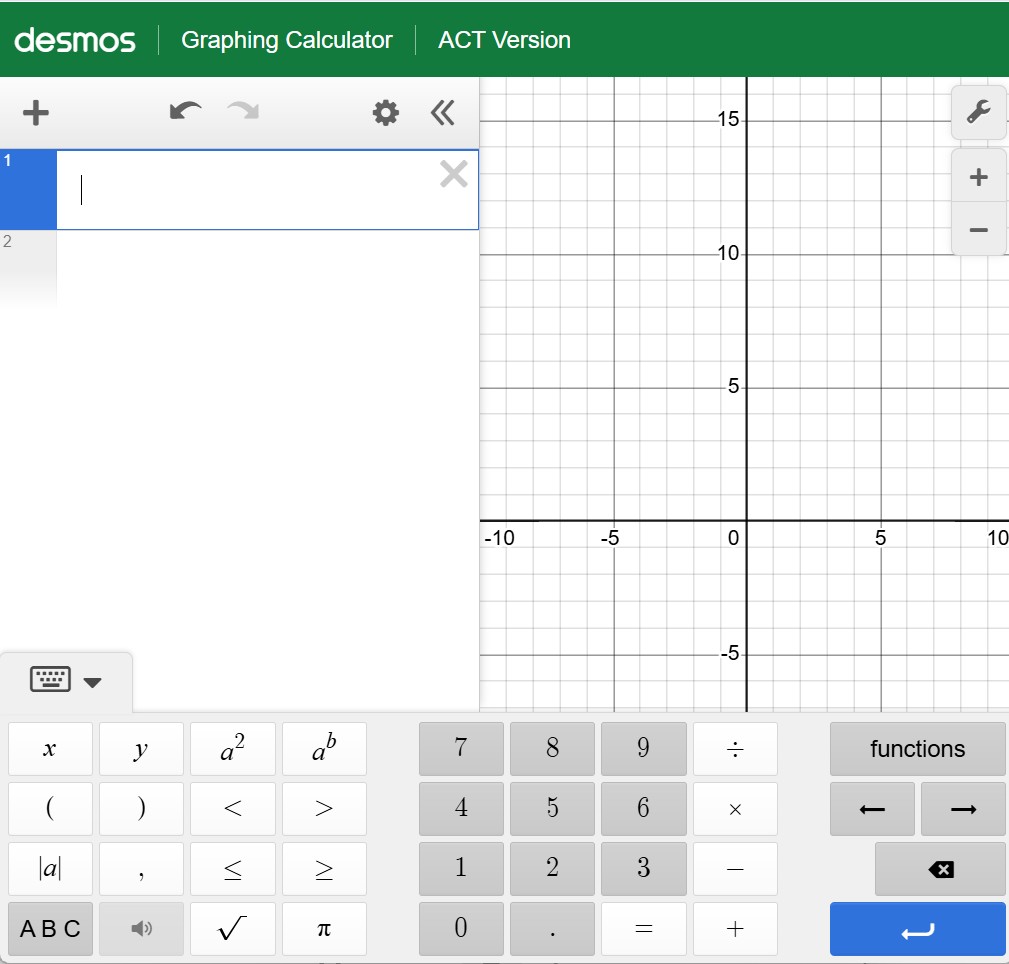Click the redo arrow icon
This screenshot has height=964, width=1009.
[243, 112]
